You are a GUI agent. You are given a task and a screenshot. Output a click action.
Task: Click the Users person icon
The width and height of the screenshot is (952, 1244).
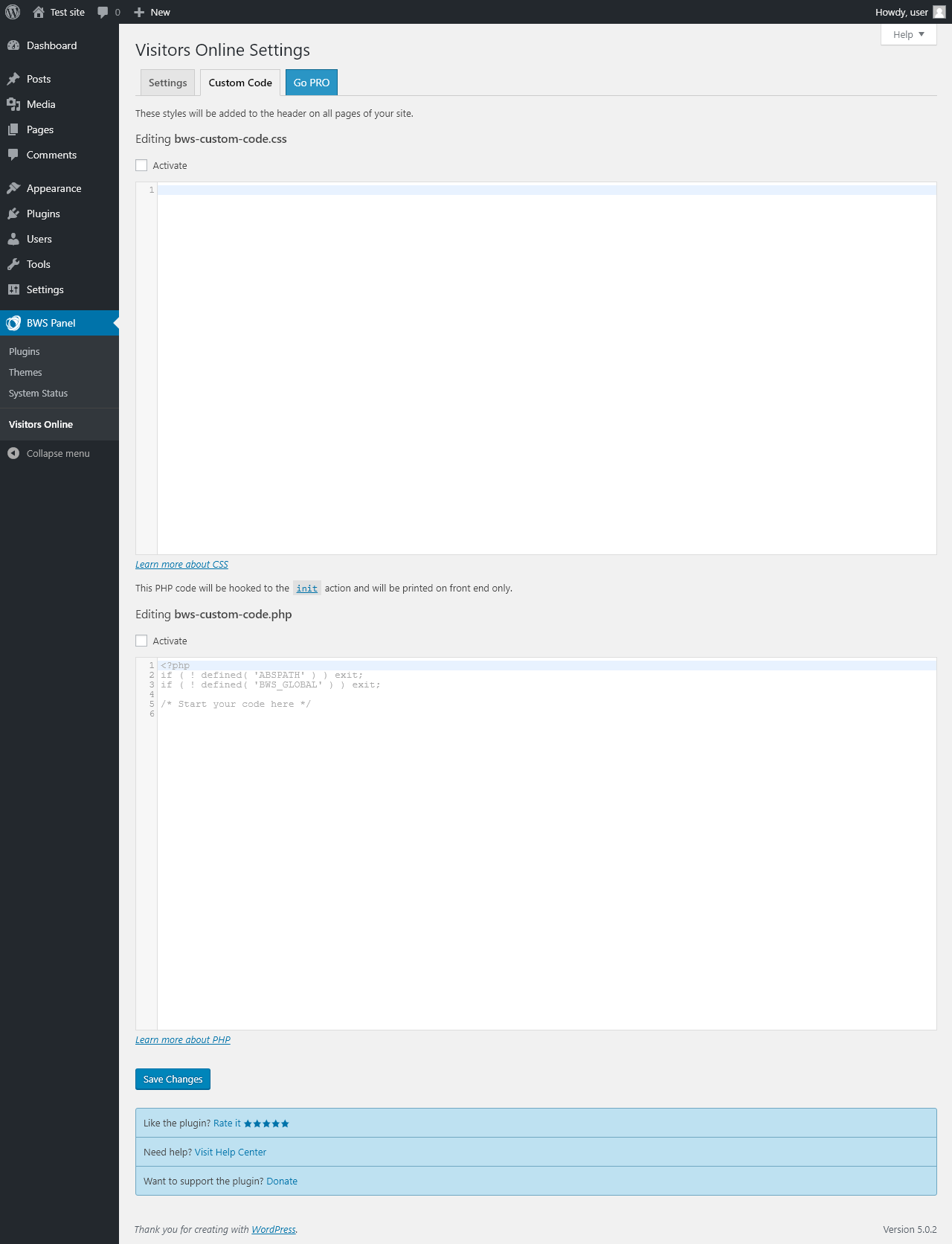point(13,239)
